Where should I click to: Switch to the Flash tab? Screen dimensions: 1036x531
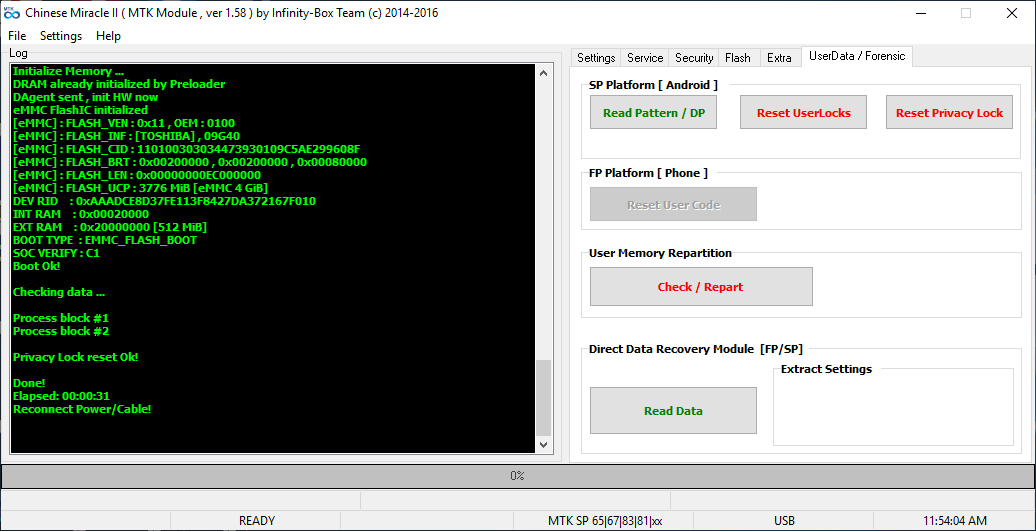737,58
